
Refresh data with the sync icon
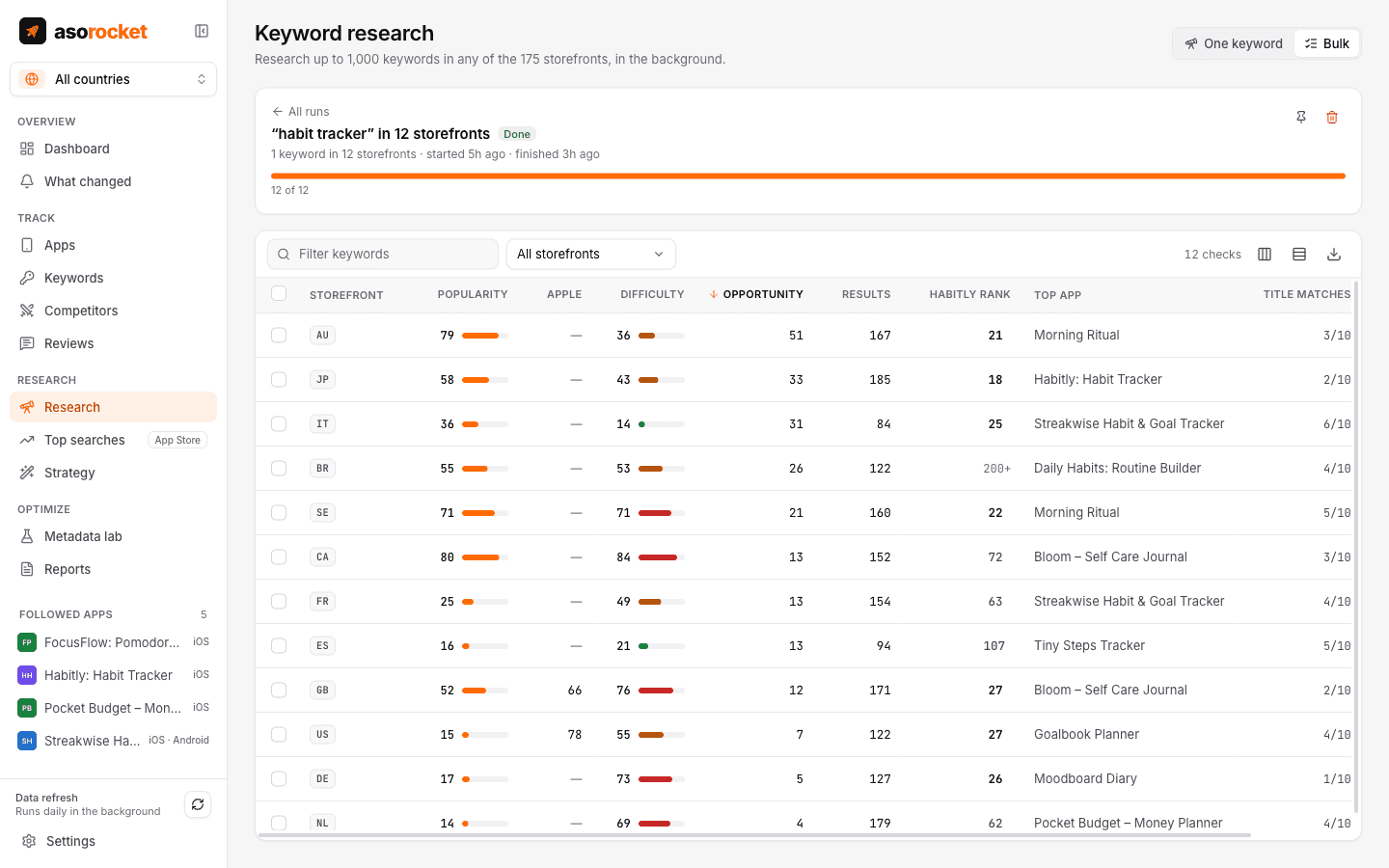pyautogui.click(x=198, y=804)
